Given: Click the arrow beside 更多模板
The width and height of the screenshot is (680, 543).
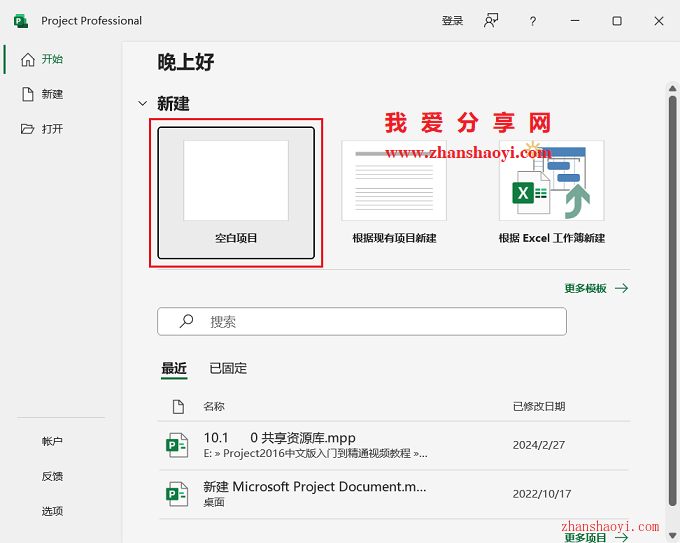Looking at the screenshot, I should click(x=621, y=288).
